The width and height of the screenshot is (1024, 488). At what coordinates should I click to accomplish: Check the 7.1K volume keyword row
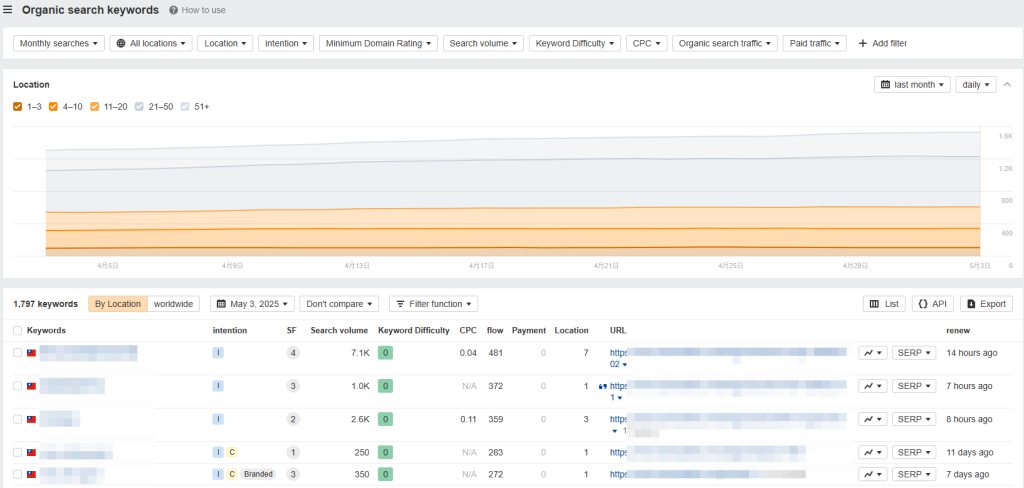coord(18,353)
